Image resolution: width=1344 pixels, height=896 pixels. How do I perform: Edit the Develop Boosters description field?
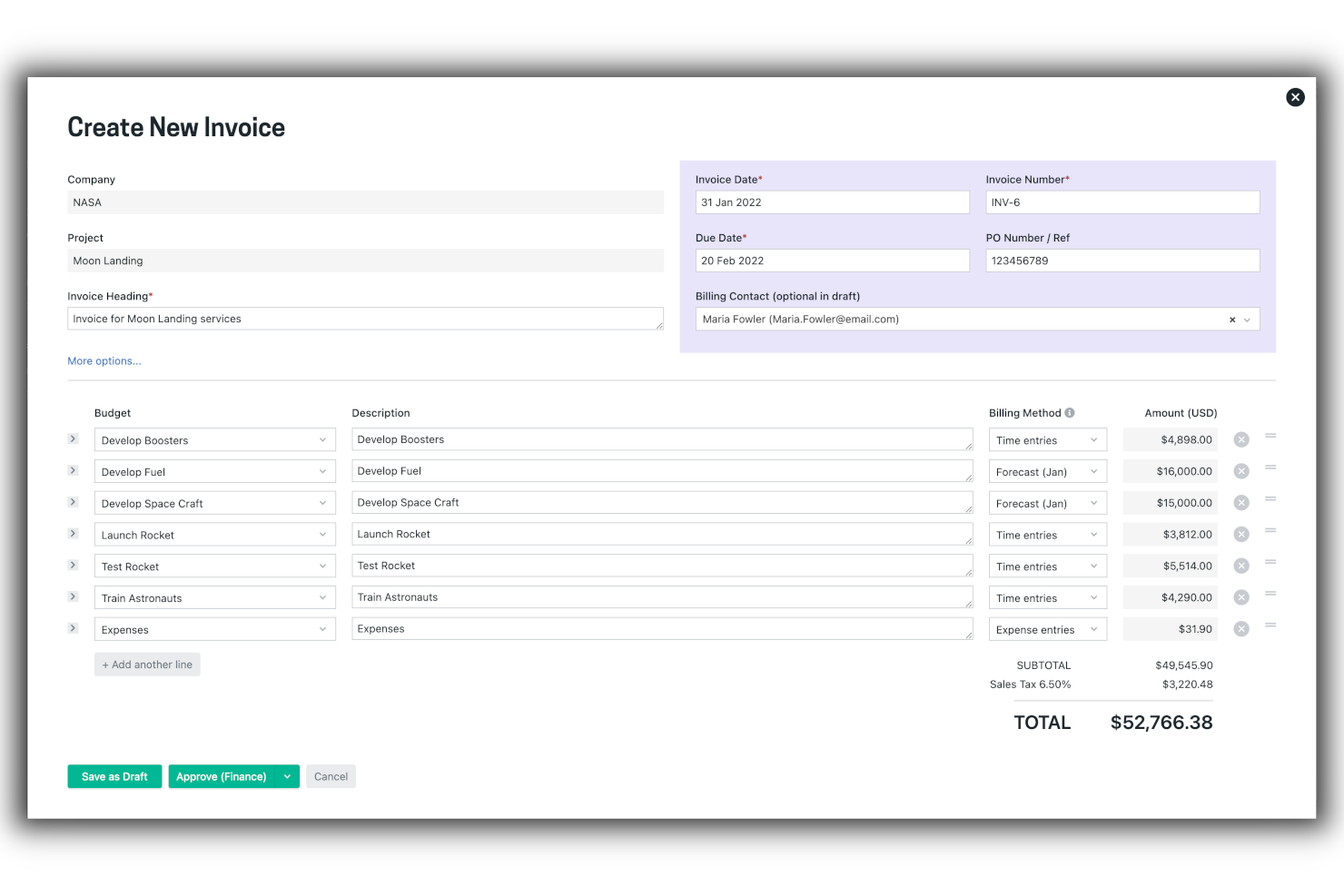point(663,439)
